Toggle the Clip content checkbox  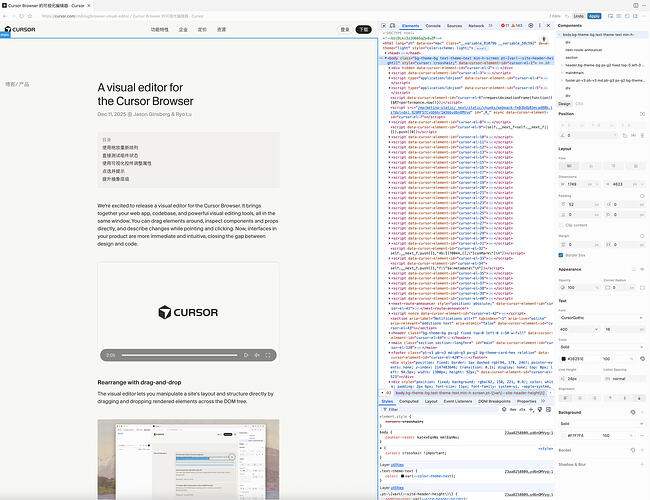coord(561,225)
